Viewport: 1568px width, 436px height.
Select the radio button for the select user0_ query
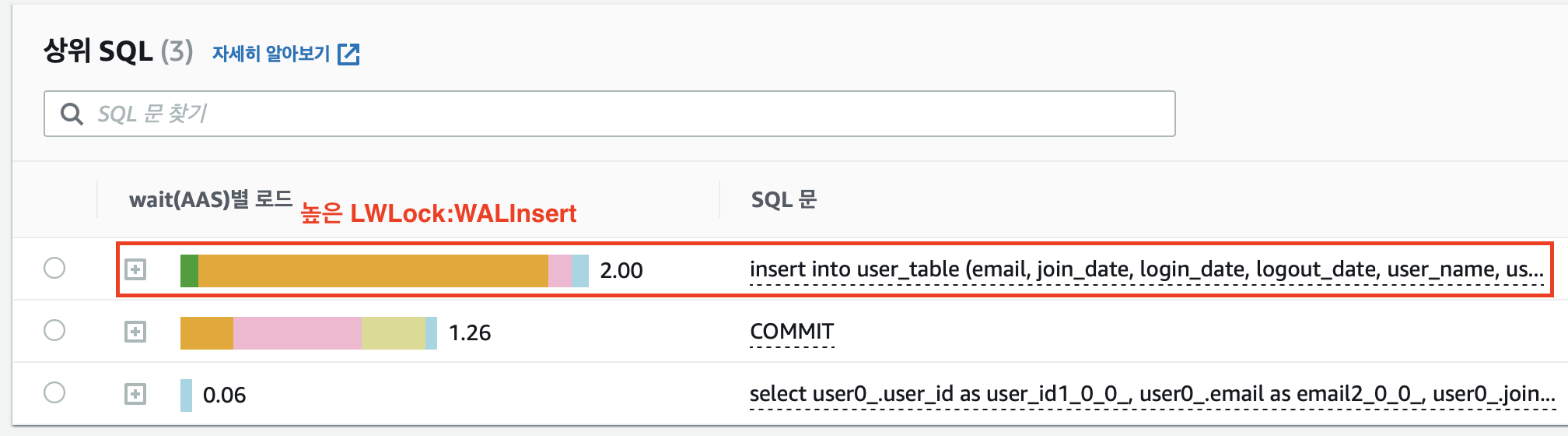point(54,393)
